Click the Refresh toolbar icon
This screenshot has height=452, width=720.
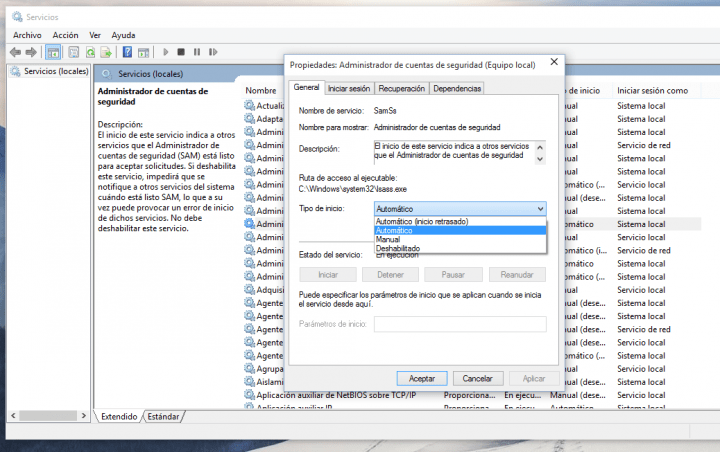pyautogui.click(x=90, y=52)
